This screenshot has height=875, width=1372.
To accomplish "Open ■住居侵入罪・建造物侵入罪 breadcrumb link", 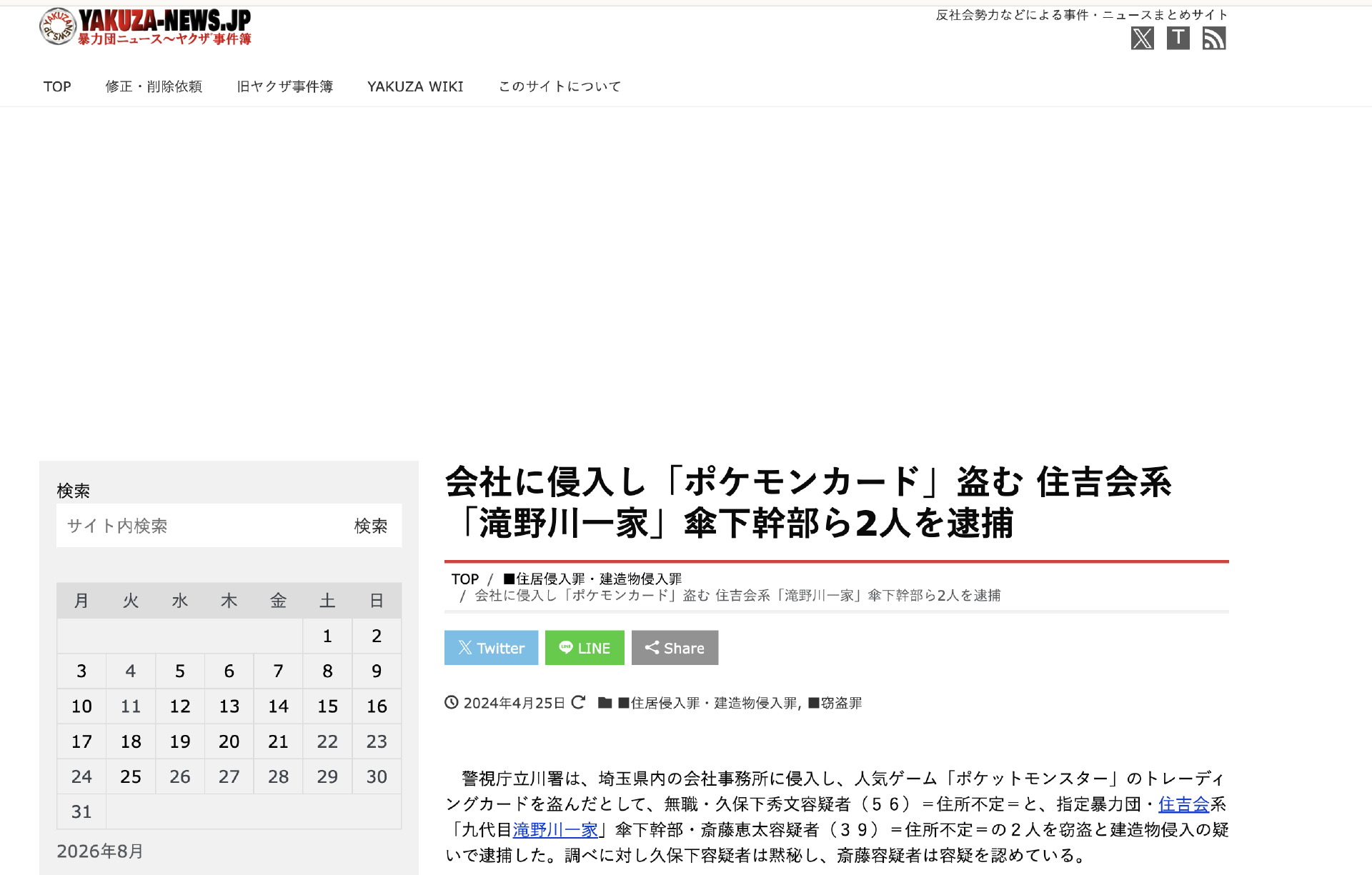I will (x=592, y=579).
